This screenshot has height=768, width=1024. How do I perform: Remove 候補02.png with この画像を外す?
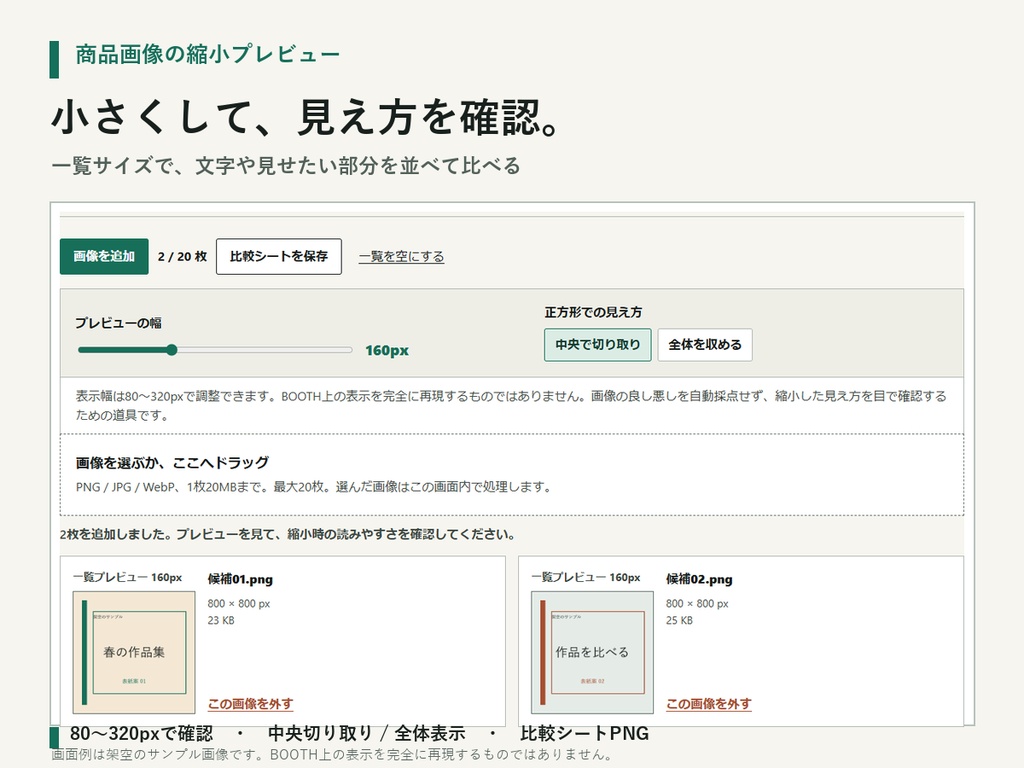(x=709, y=704)
